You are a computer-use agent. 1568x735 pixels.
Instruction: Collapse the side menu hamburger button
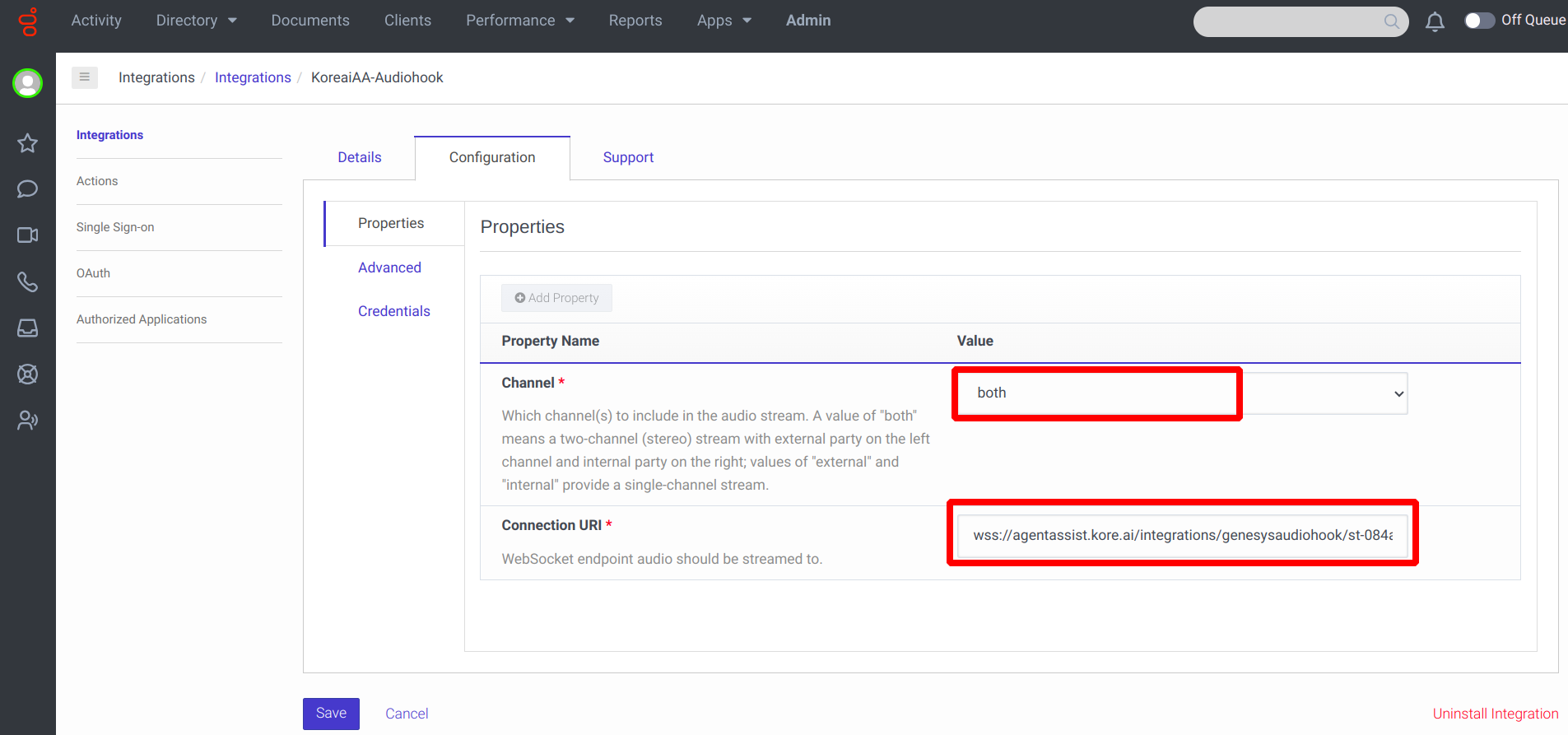click(x=84, y=77)
